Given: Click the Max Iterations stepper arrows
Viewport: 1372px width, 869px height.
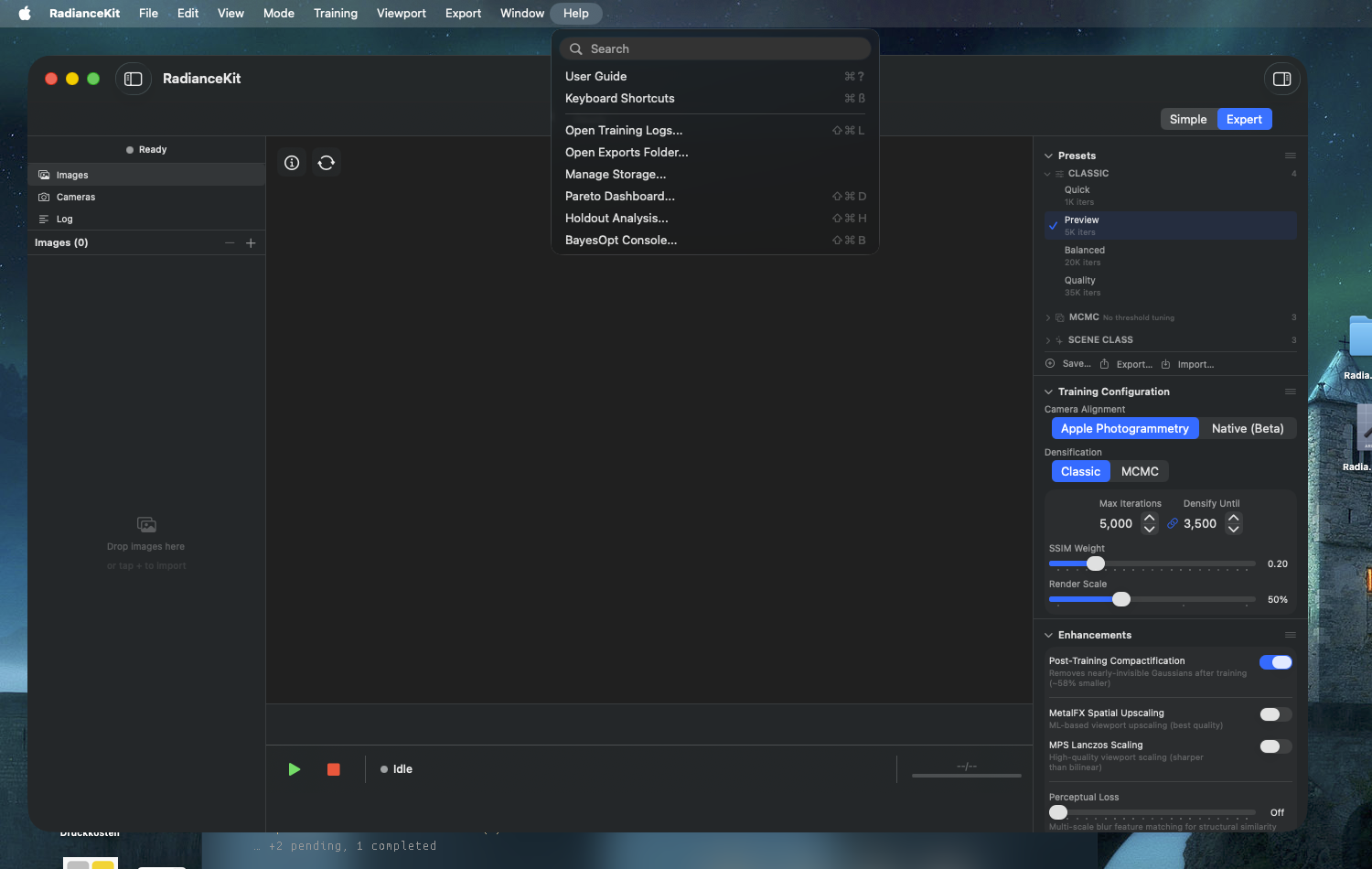Looking at the screenshot, I should [x=1150, y=523].
